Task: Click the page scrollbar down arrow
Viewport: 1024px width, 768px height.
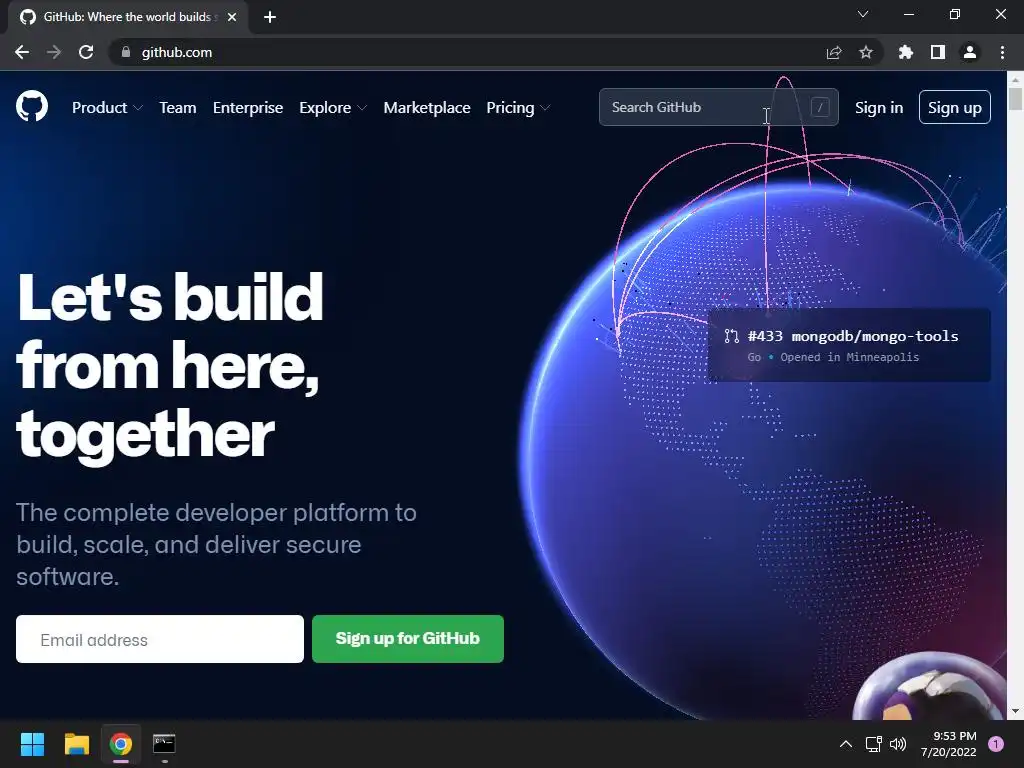Action: 1015,711
